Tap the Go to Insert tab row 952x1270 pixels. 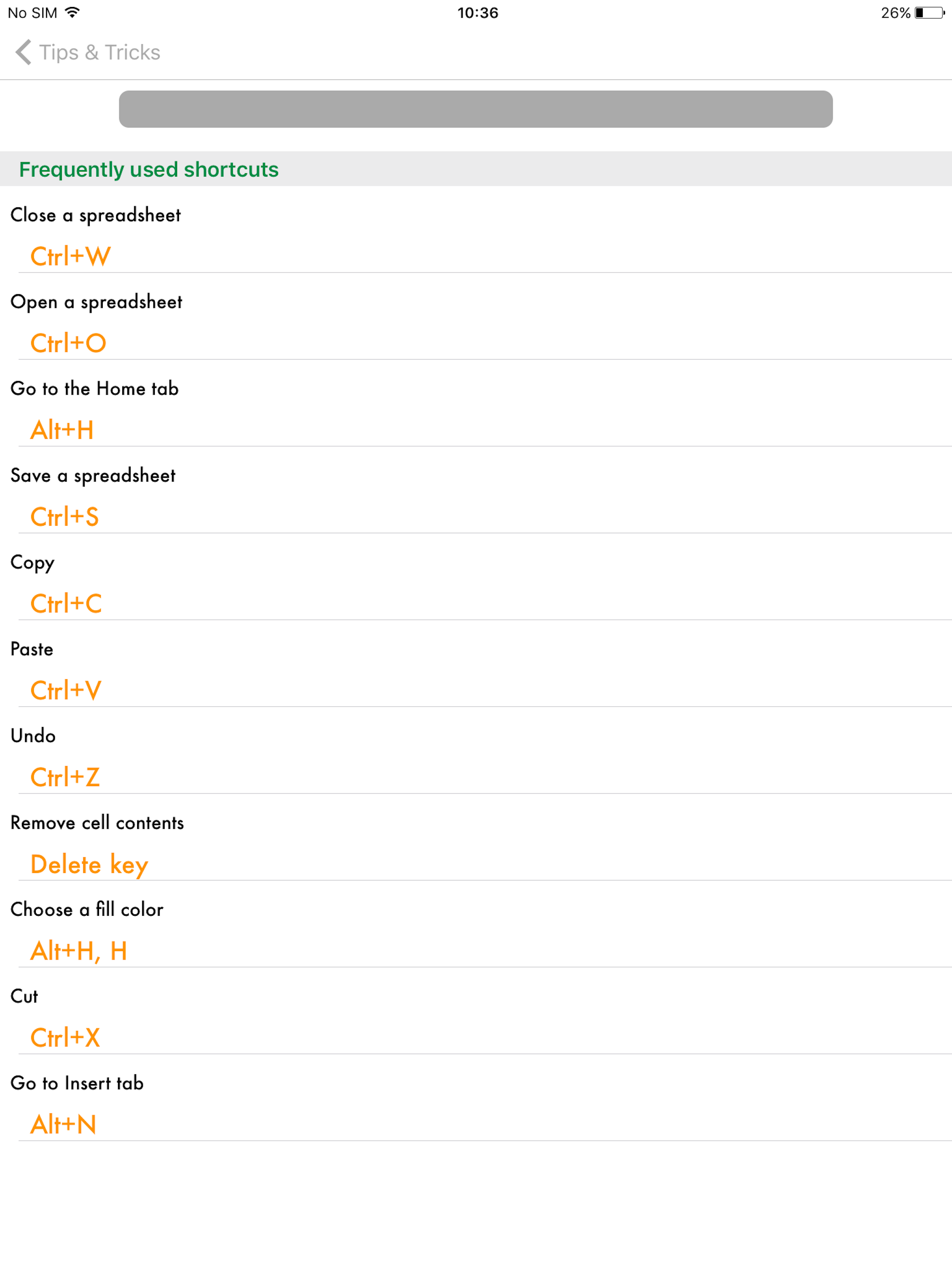[78, 1083]
